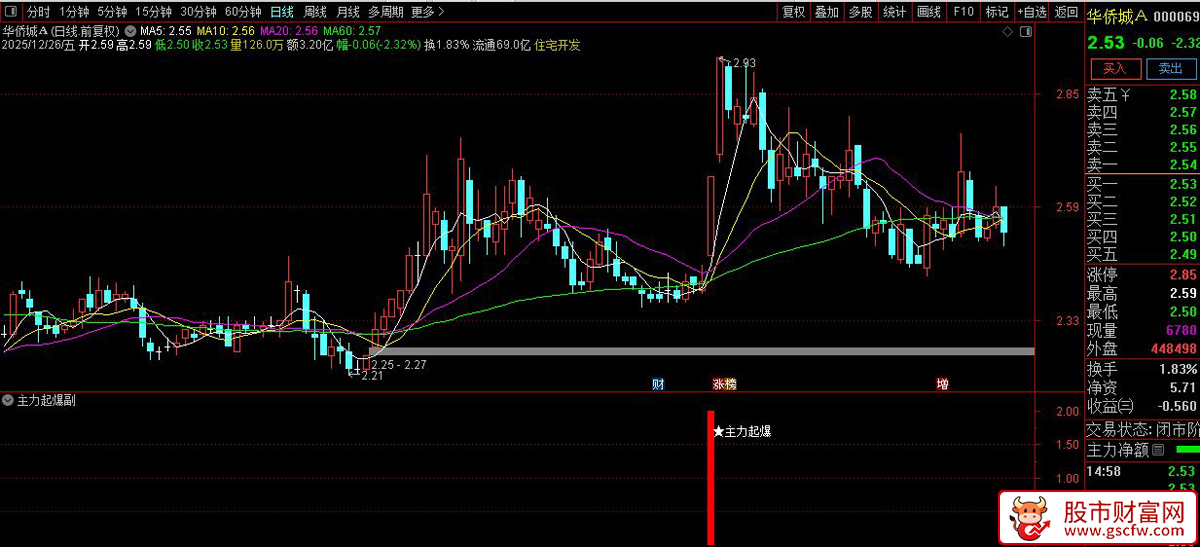Viewport: 1200px width, 547px height.
Task: Click the 14:58 tick trade row
Action: pyautogui.click(x=1142, y=471)
